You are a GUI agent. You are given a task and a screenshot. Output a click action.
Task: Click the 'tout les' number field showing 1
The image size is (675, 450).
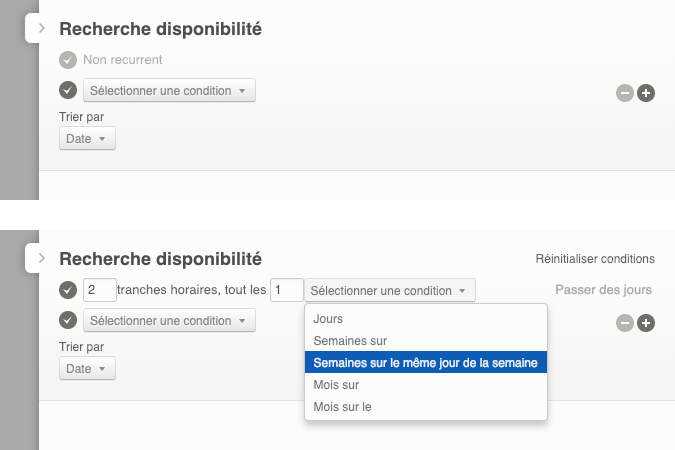287,290
